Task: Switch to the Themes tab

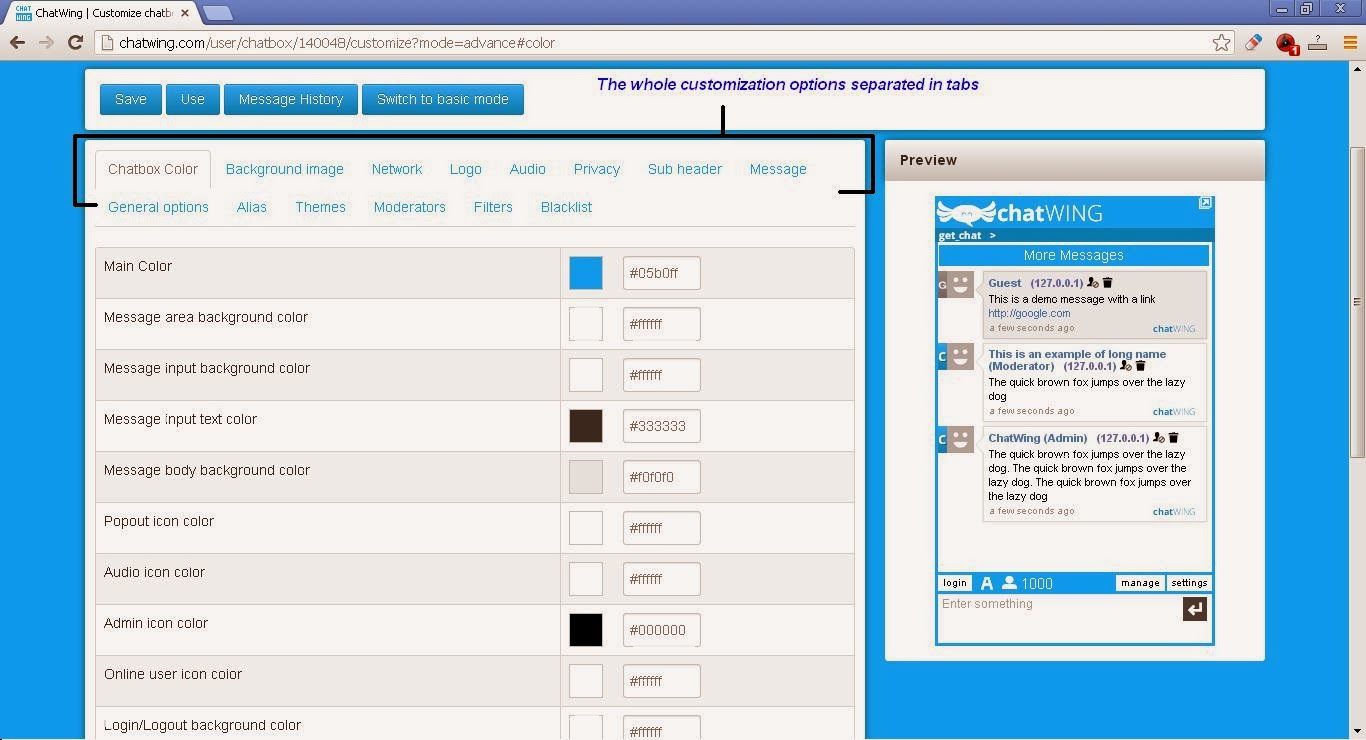Action: coord(320,207)
